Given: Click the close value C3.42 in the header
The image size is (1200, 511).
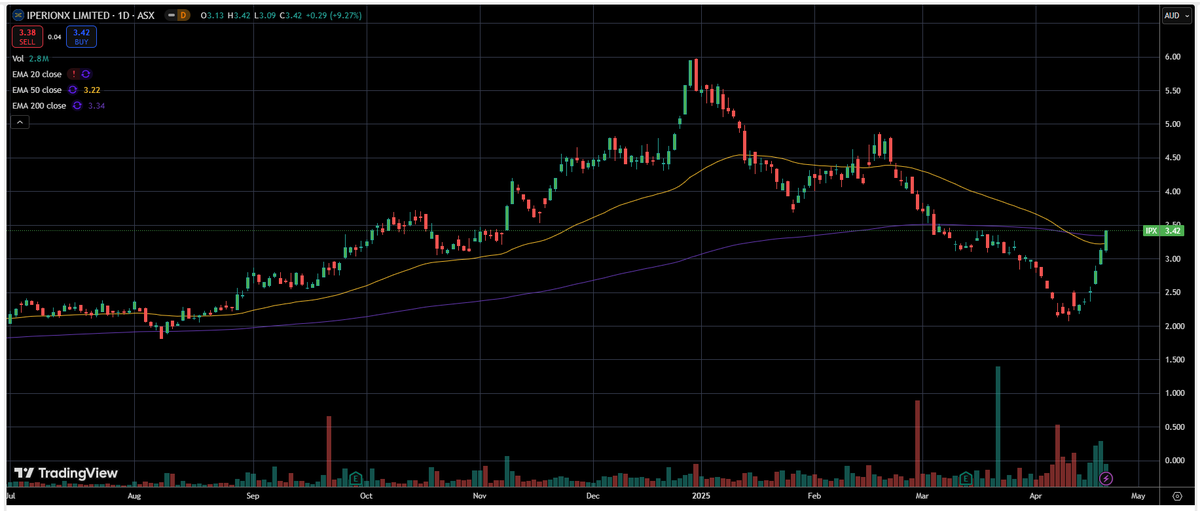Looking at the screenshot, I should (x=291, y=15).
